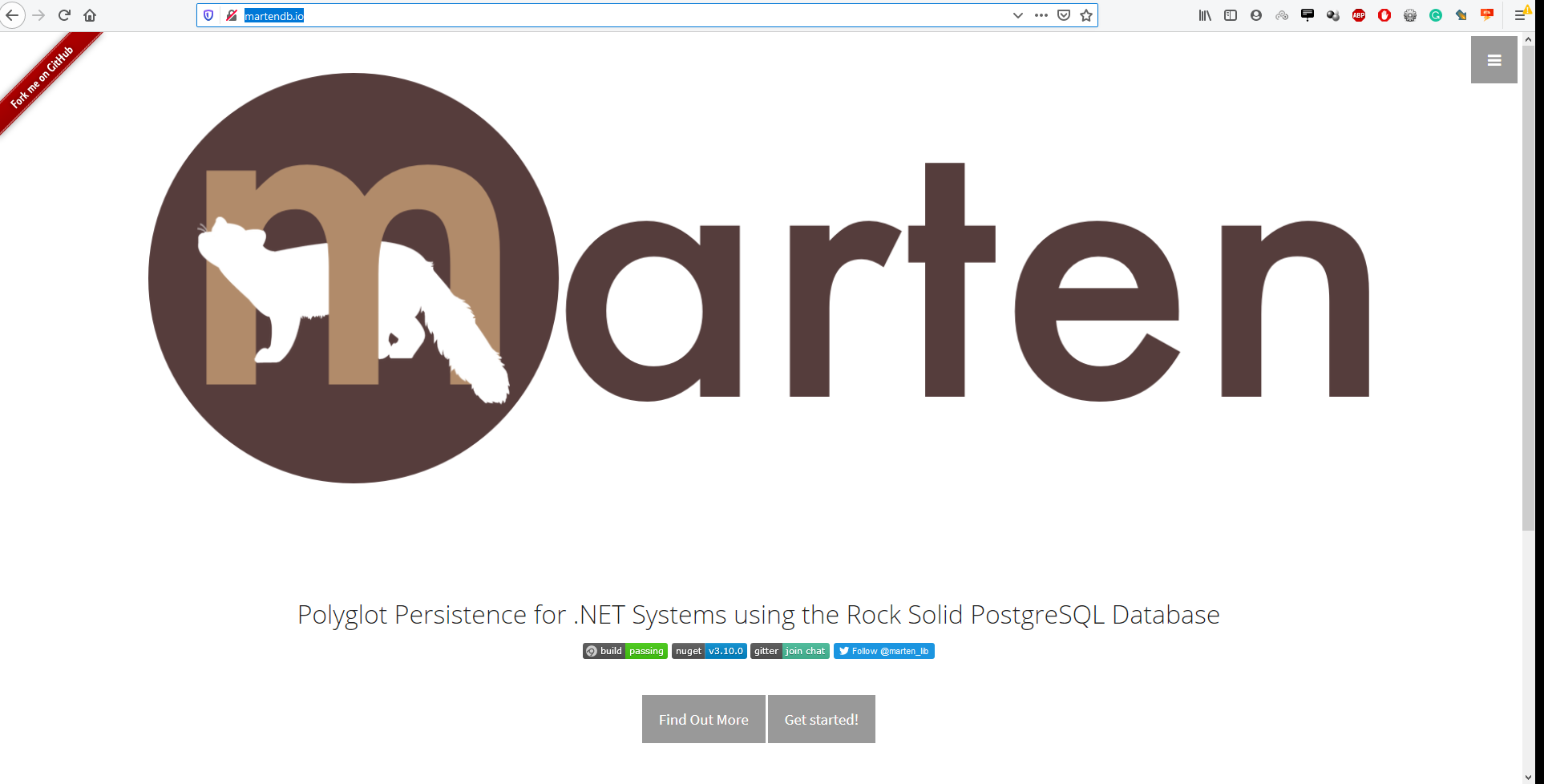Viewport: 1544px width, 784px height.
Task: Open the Adblock Plus ABP extension
Action: pos(1359,15)
